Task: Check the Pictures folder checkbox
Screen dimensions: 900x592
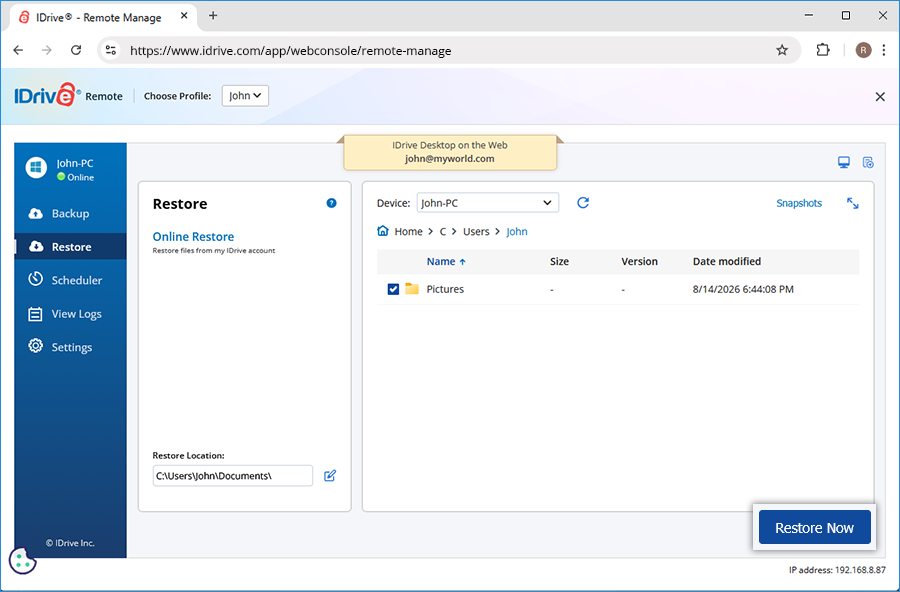Action: pos(393,289)
